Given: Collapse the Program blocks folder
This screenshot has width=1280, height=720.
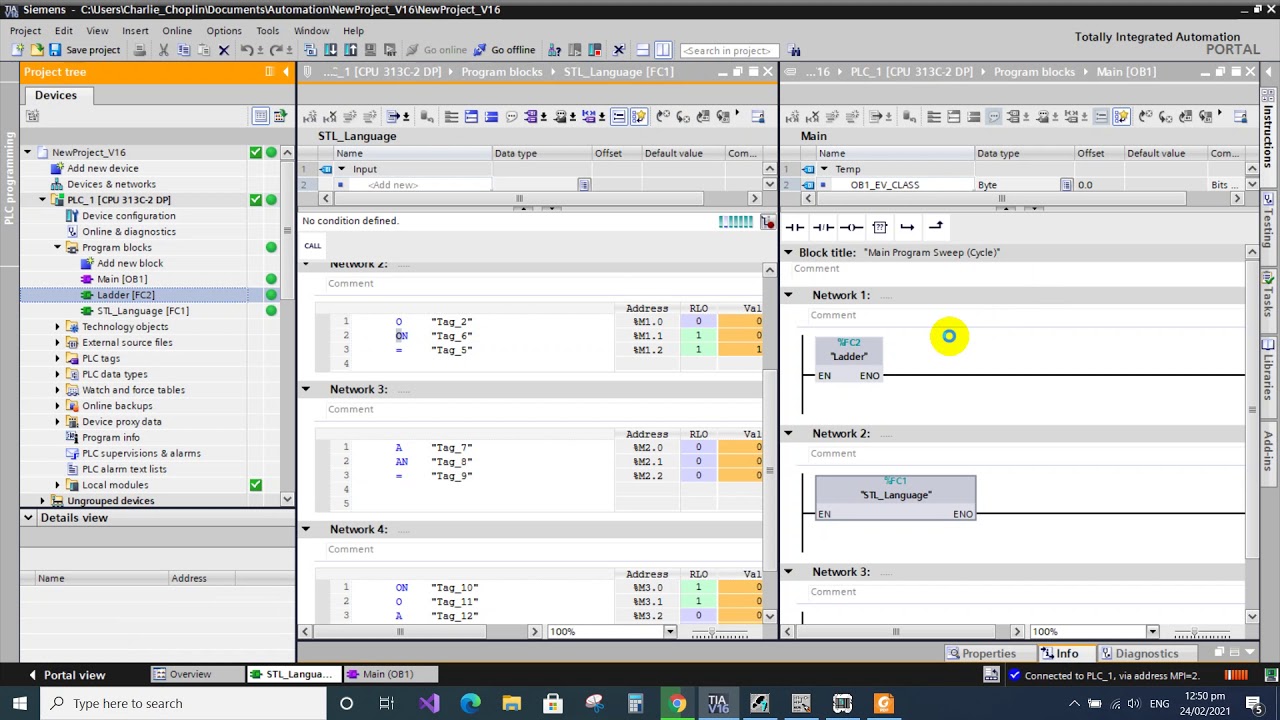Looking at the screenshot, I should (58, 247).
